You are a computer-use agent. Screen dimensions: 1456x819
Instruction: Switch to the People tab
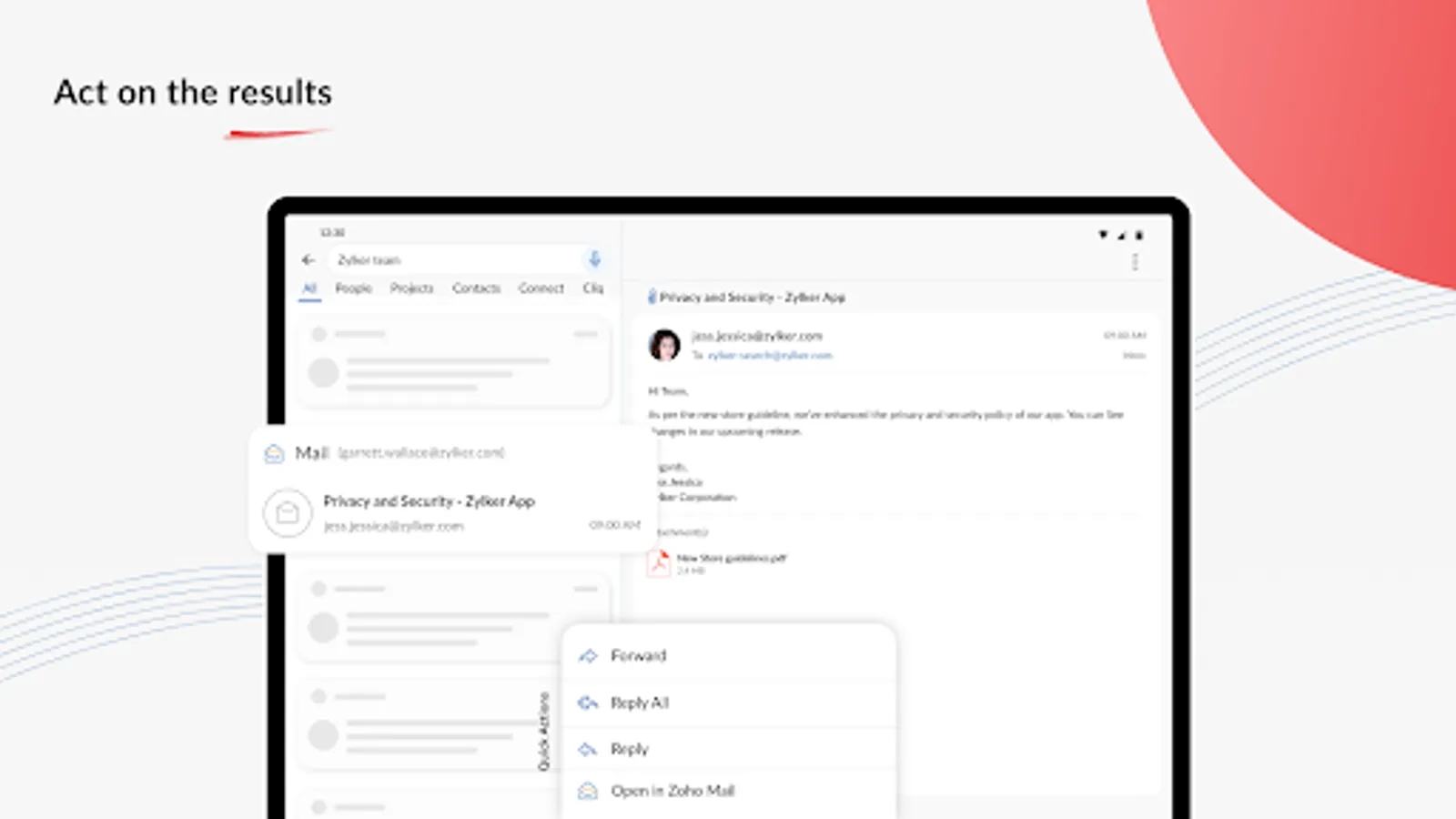click(x=353, y=288)
